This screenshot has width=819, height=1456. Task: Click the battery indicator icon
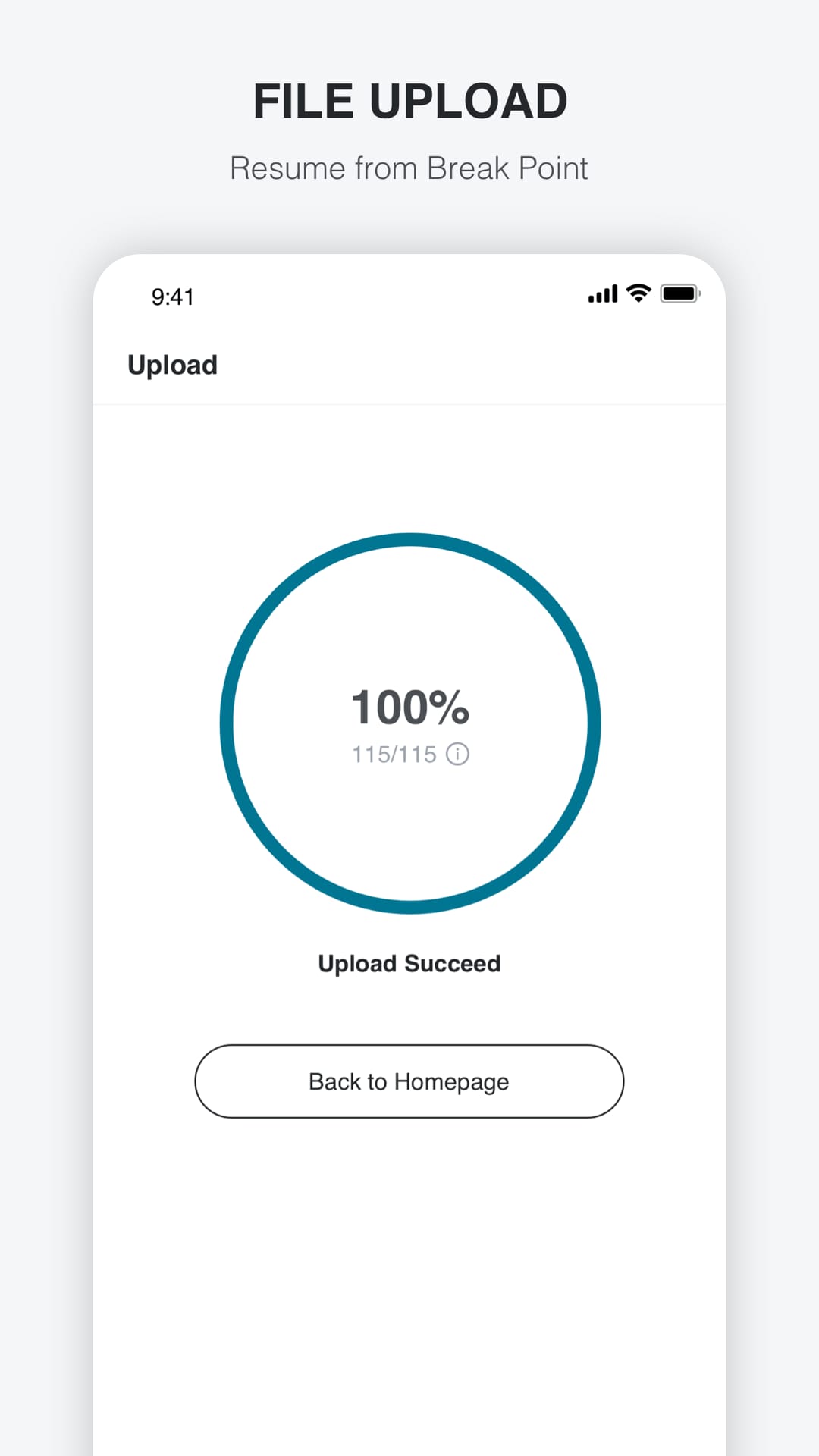click(x=679, y=294)
